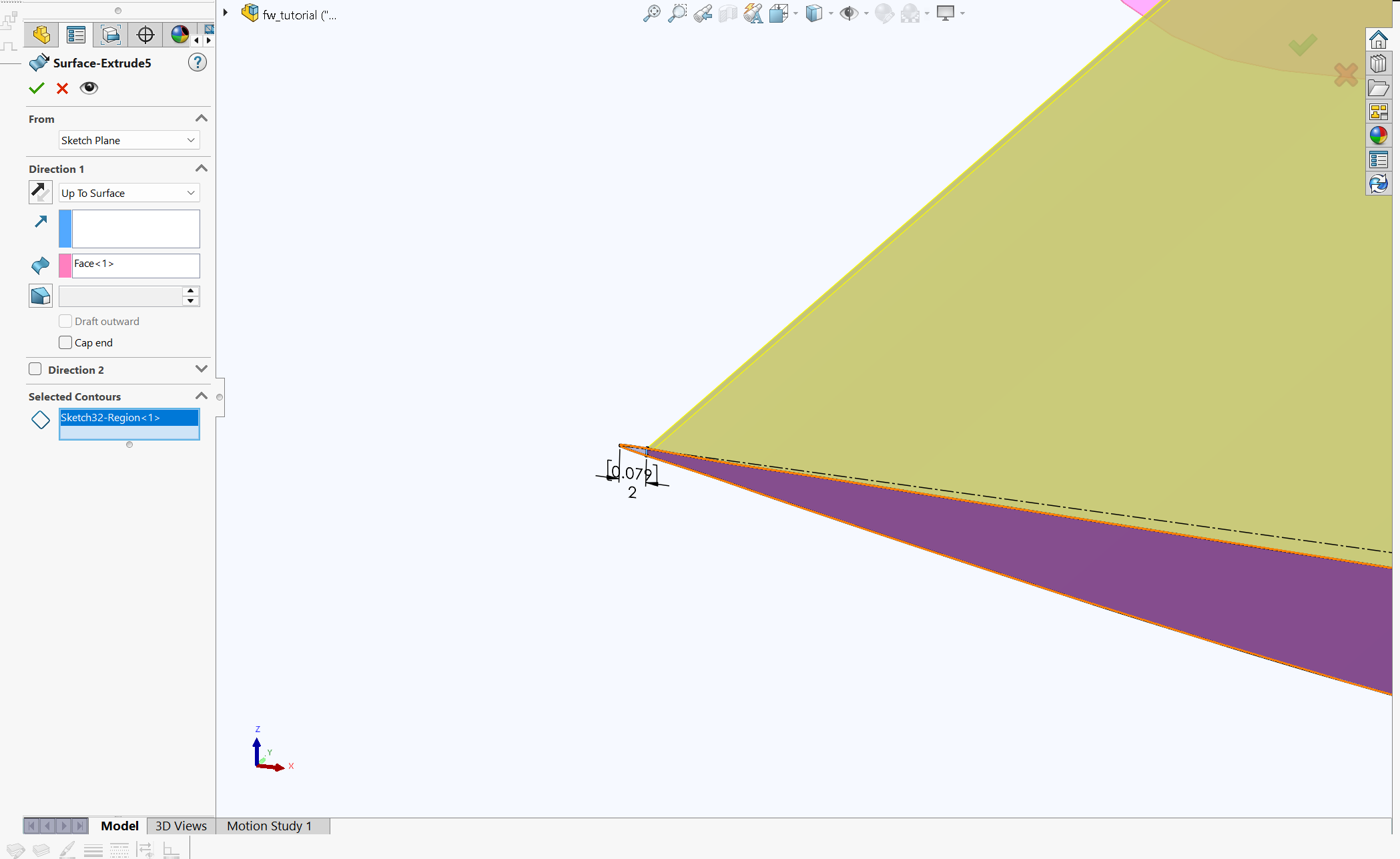Open the Appearances color ball in the task pane
Screen dimensions: 1400x859
tap(1378, 135)
